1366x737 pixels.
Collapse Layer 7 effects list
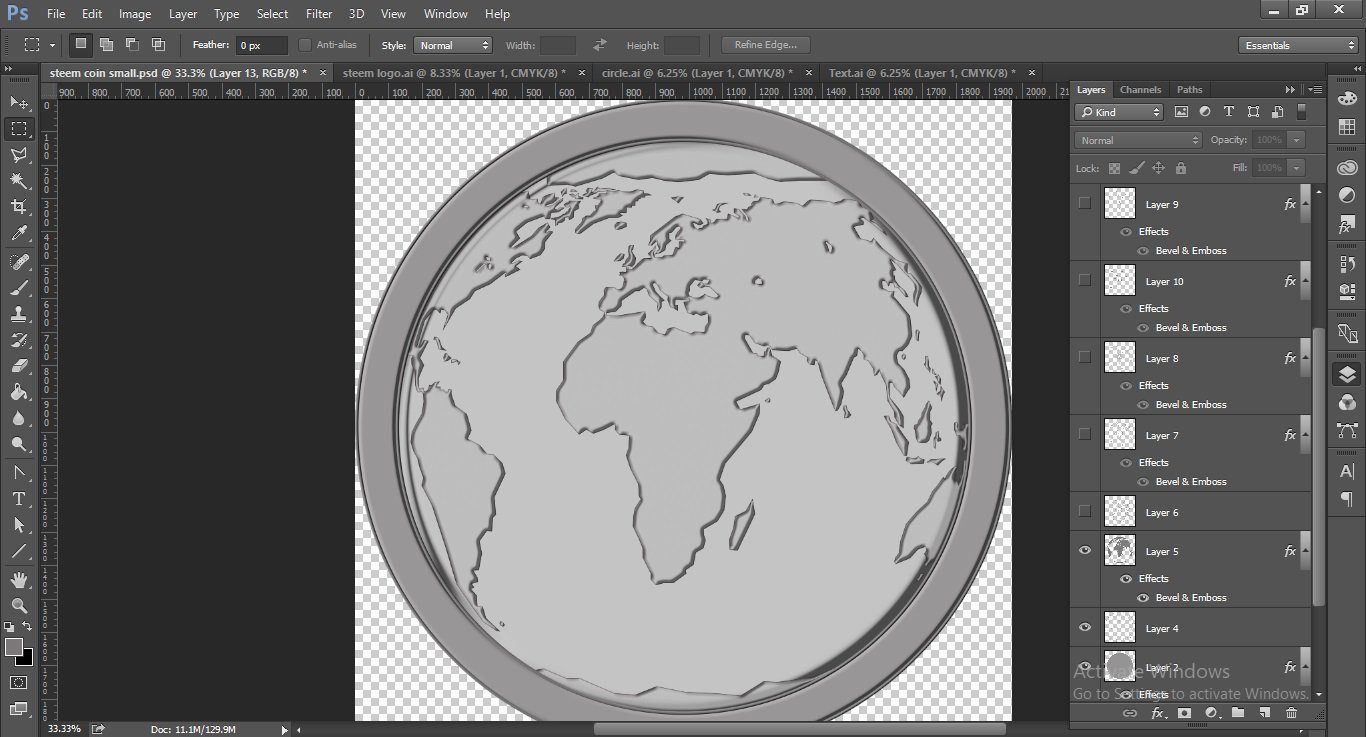pos(1304,435)
